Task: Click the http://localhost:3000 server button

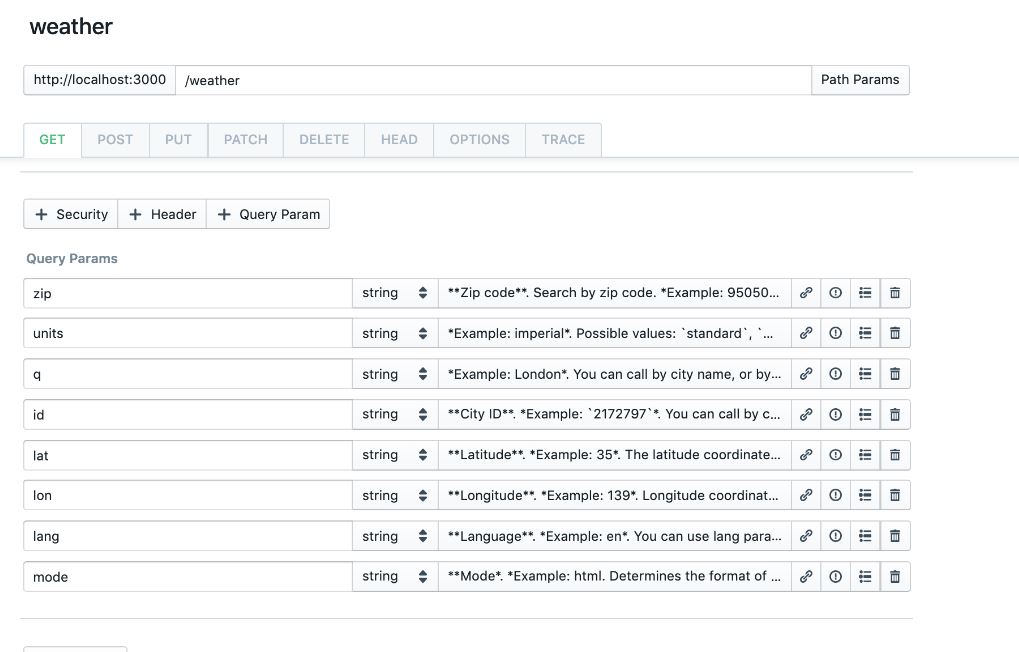Action: click(99, 80)
